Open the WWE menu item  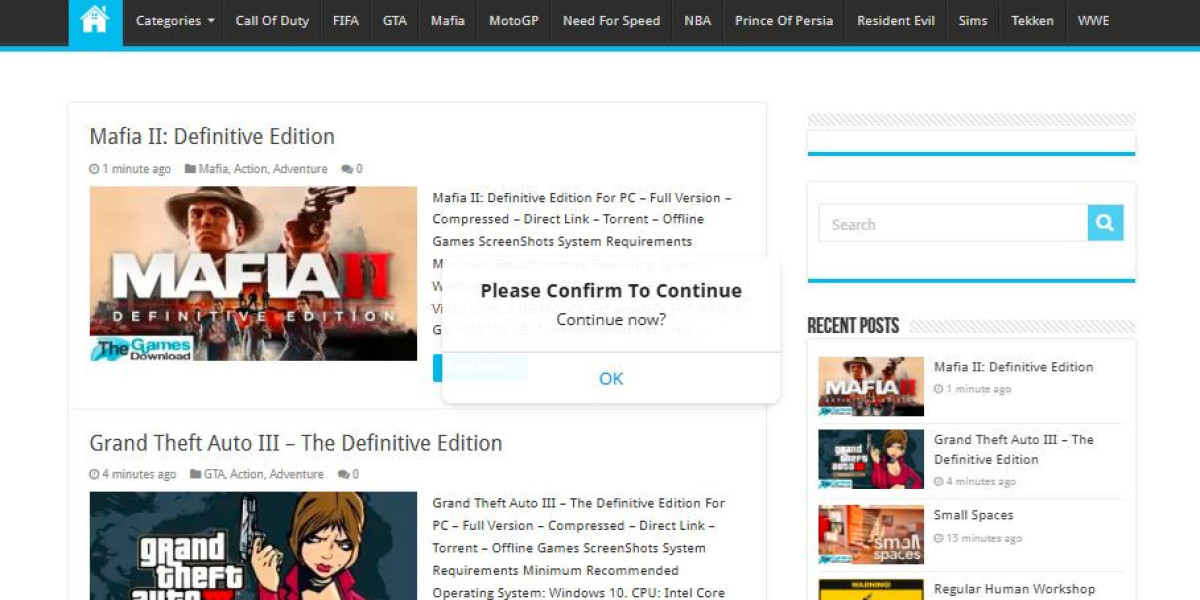(x=1093, y=21)
